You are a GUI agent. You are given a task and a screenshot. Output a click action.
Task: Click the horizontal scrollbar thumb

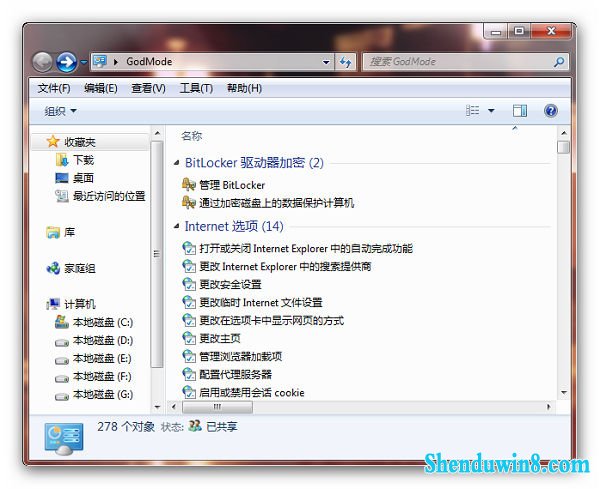(217, 407)
